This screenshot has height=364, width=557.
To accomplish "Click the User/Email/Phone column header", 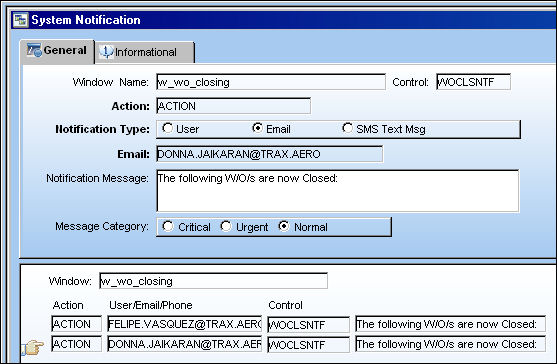I will (151, 305).
